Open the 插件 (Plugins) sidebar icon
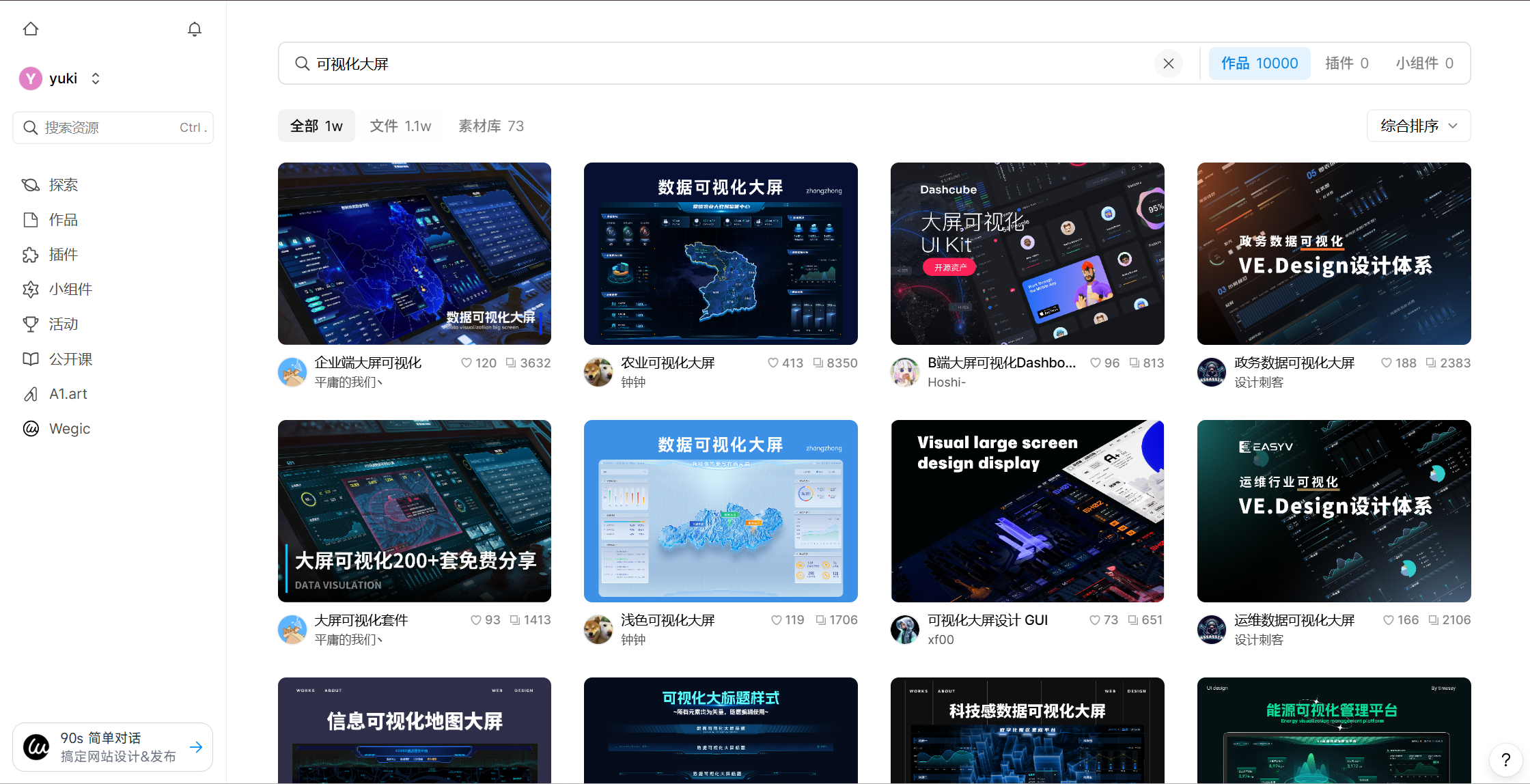1530x784 pixels. click(31, 254)
